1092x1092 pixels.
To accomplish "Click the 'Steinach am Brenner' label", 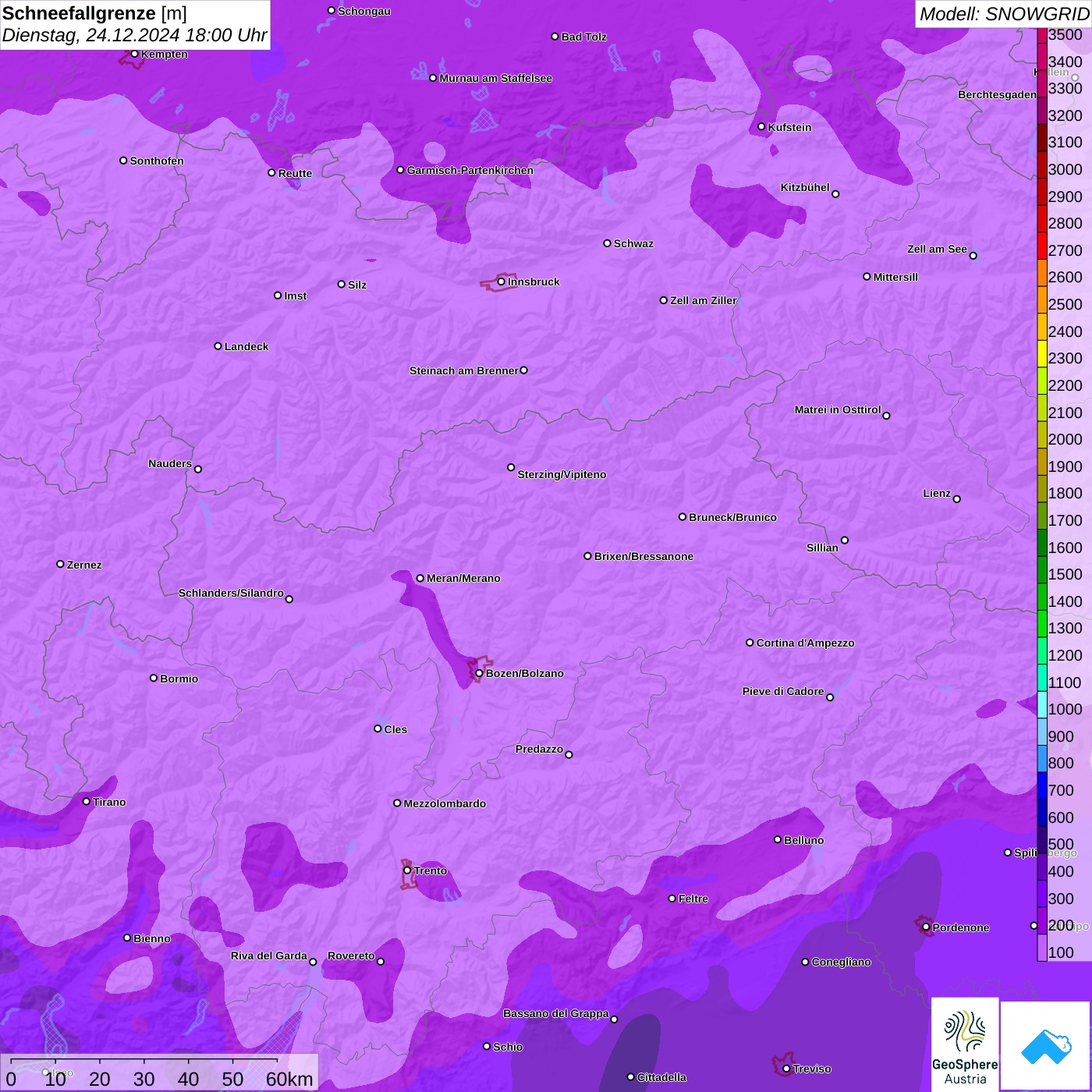I will coord(463,370).
